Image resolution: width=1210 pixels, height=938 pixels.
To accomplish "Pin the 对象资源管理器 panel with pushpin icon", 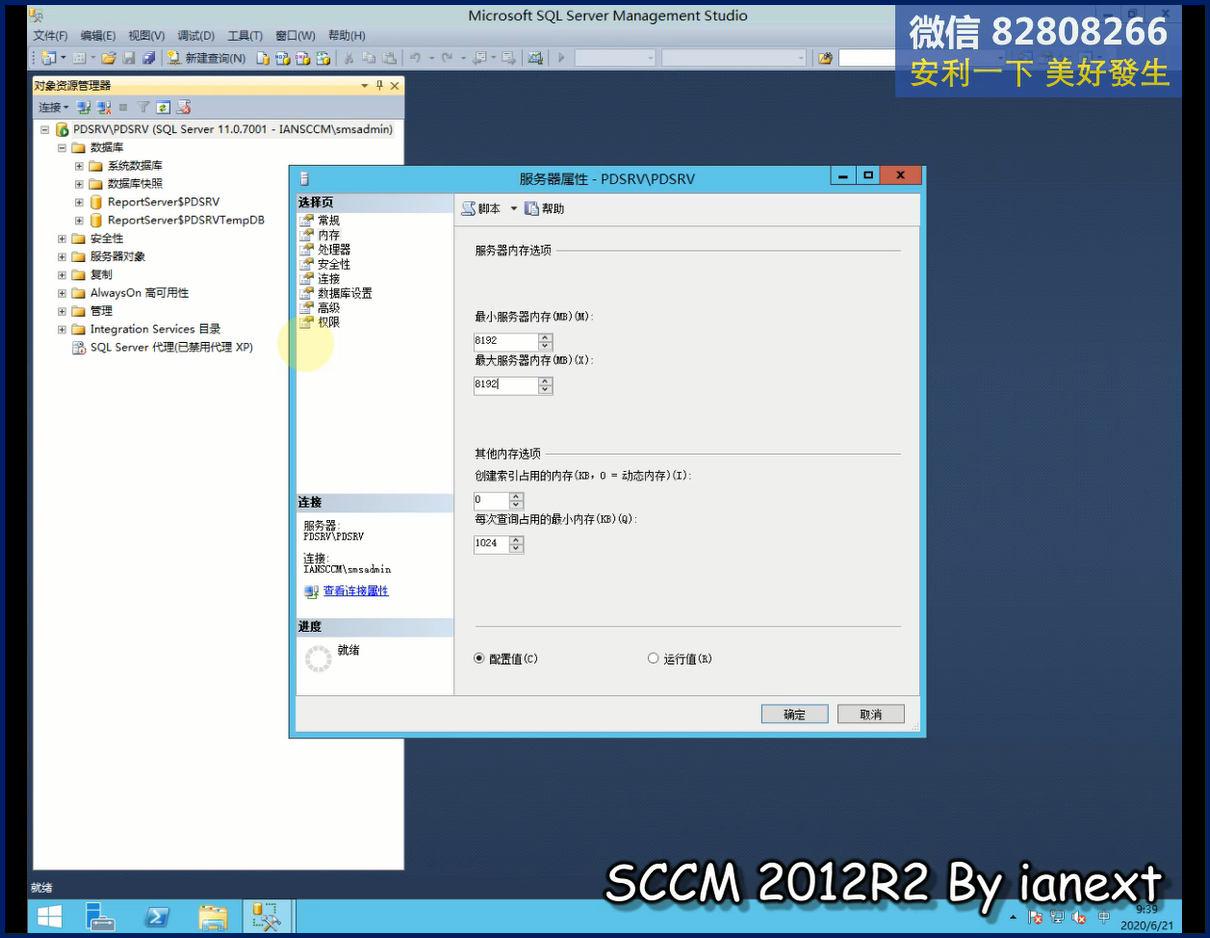I will tap(380, 86).
